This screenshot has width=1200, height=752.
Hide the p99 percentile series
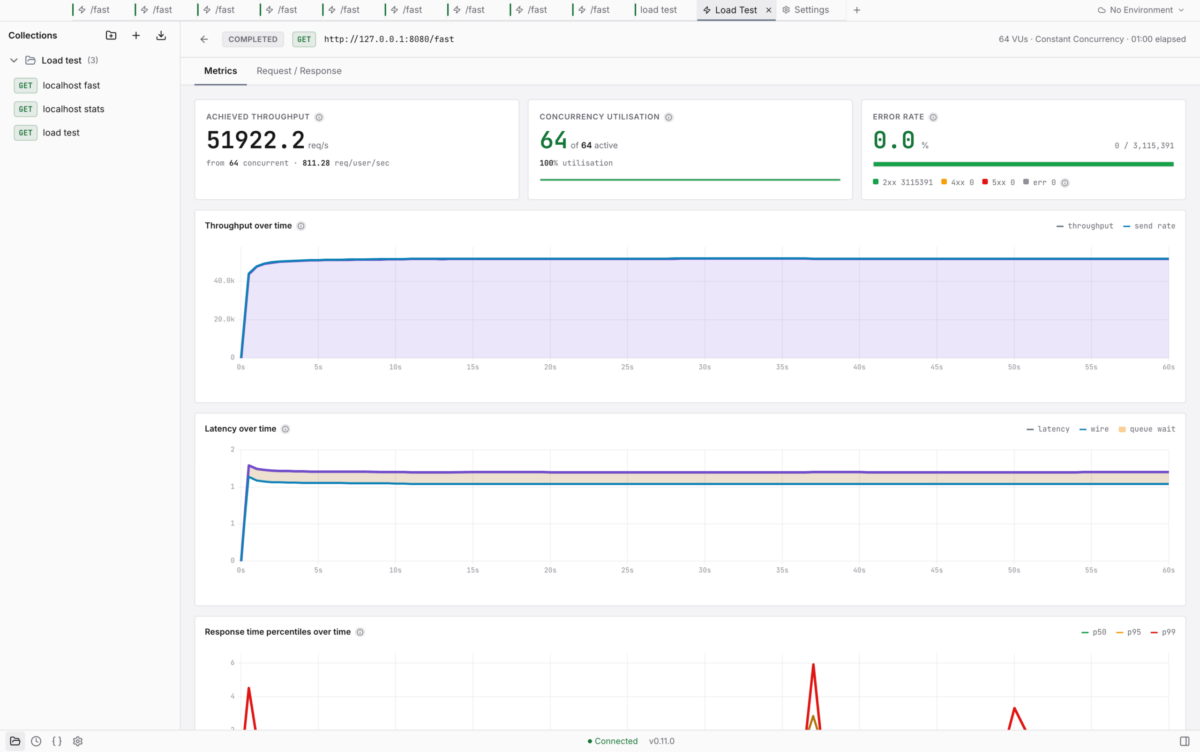[x=1163, y=632]
